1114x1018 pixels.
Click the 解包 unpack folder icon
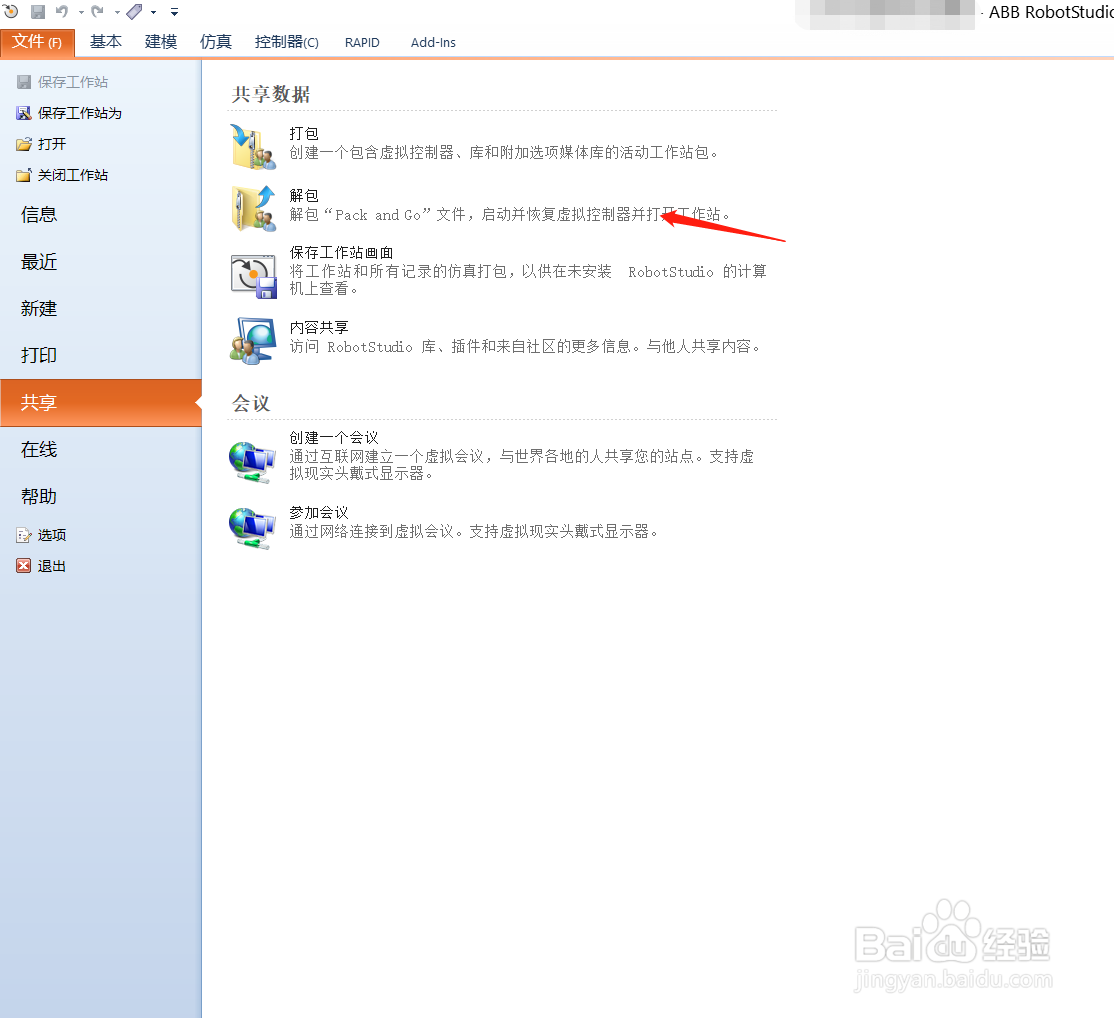click(253, 209)
